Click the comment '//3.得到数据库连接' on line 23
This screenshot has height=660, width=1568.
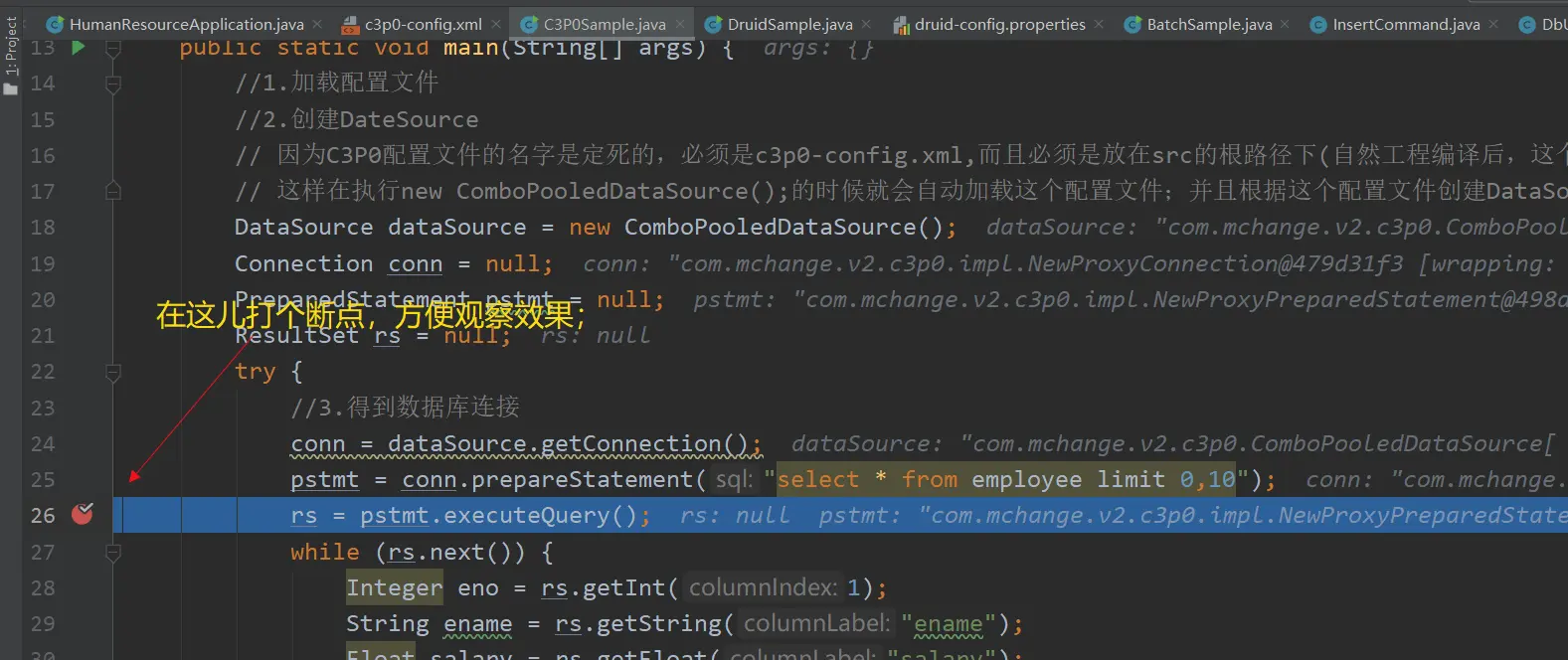(x=405, y=408)
